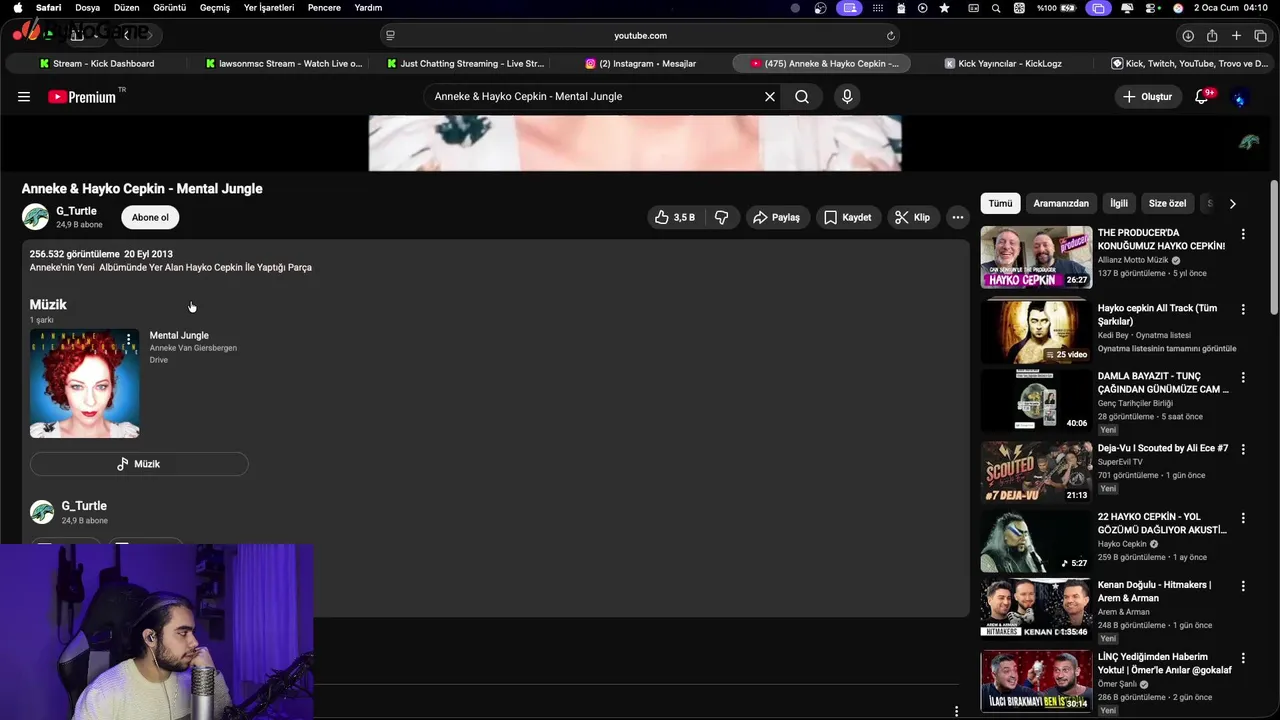Start voice search with microphone icon
Image resolution: width=1280 pixels, height=720 pixels.
(x=847, y=97)
